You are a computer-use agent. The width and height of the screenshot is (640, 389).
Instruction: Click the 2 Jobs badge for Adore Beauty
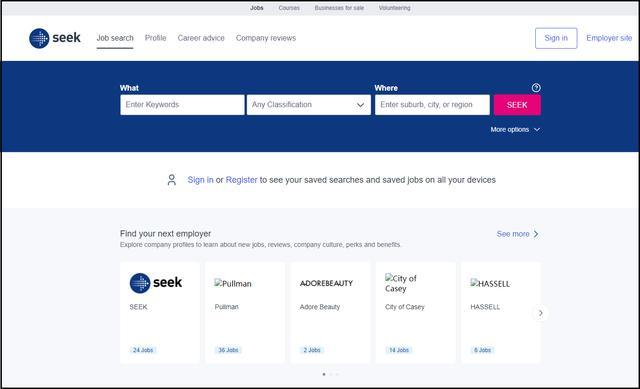(312, 350)
